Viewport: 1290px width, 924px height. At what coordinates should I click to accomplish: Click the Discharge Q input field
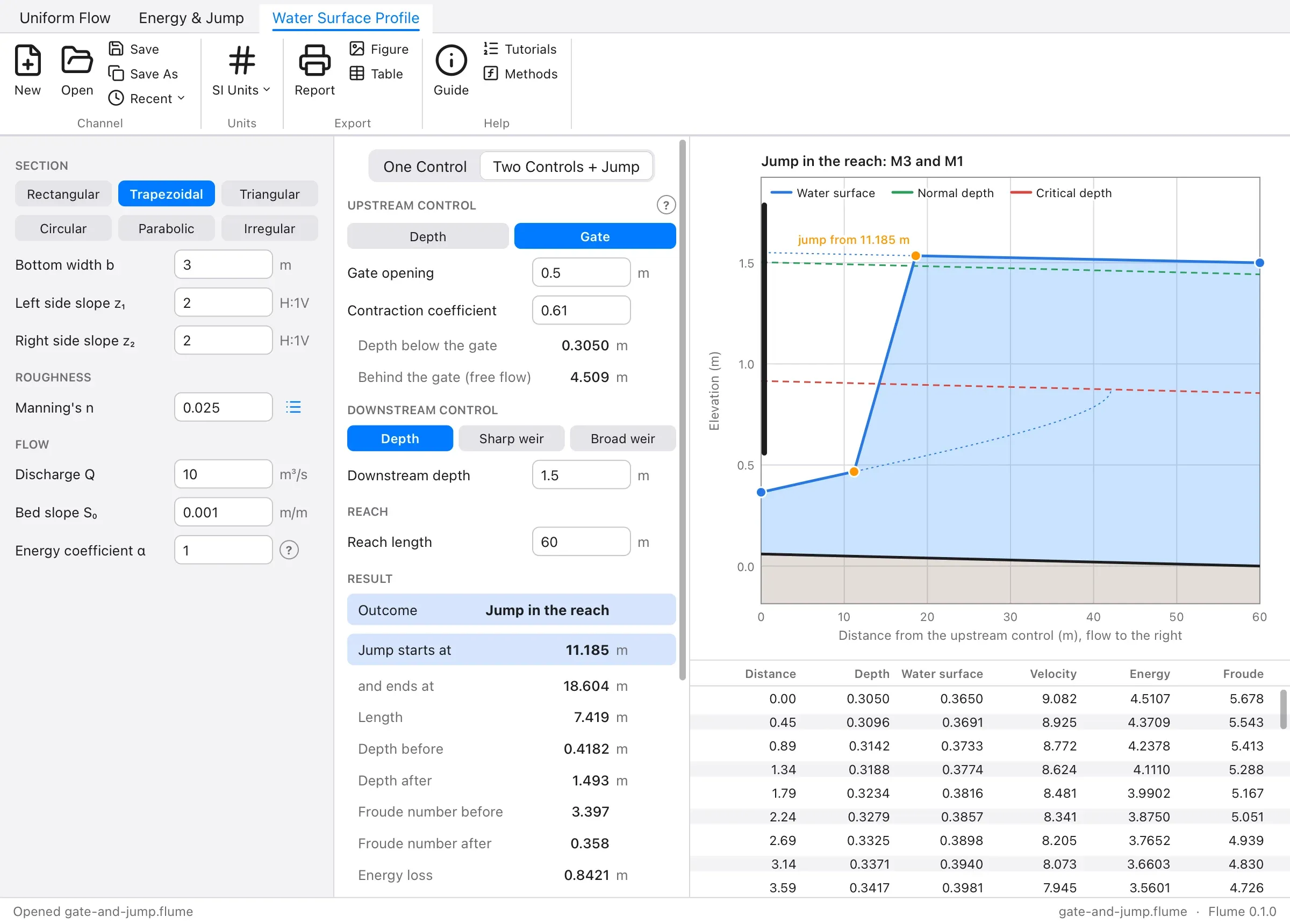(x=224, y=474)
